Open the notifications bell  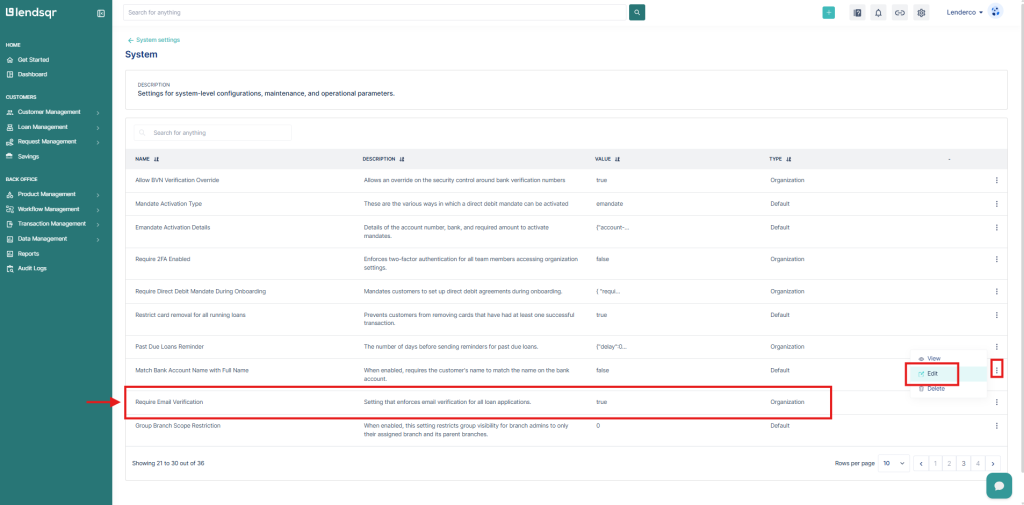coord(878,13)
